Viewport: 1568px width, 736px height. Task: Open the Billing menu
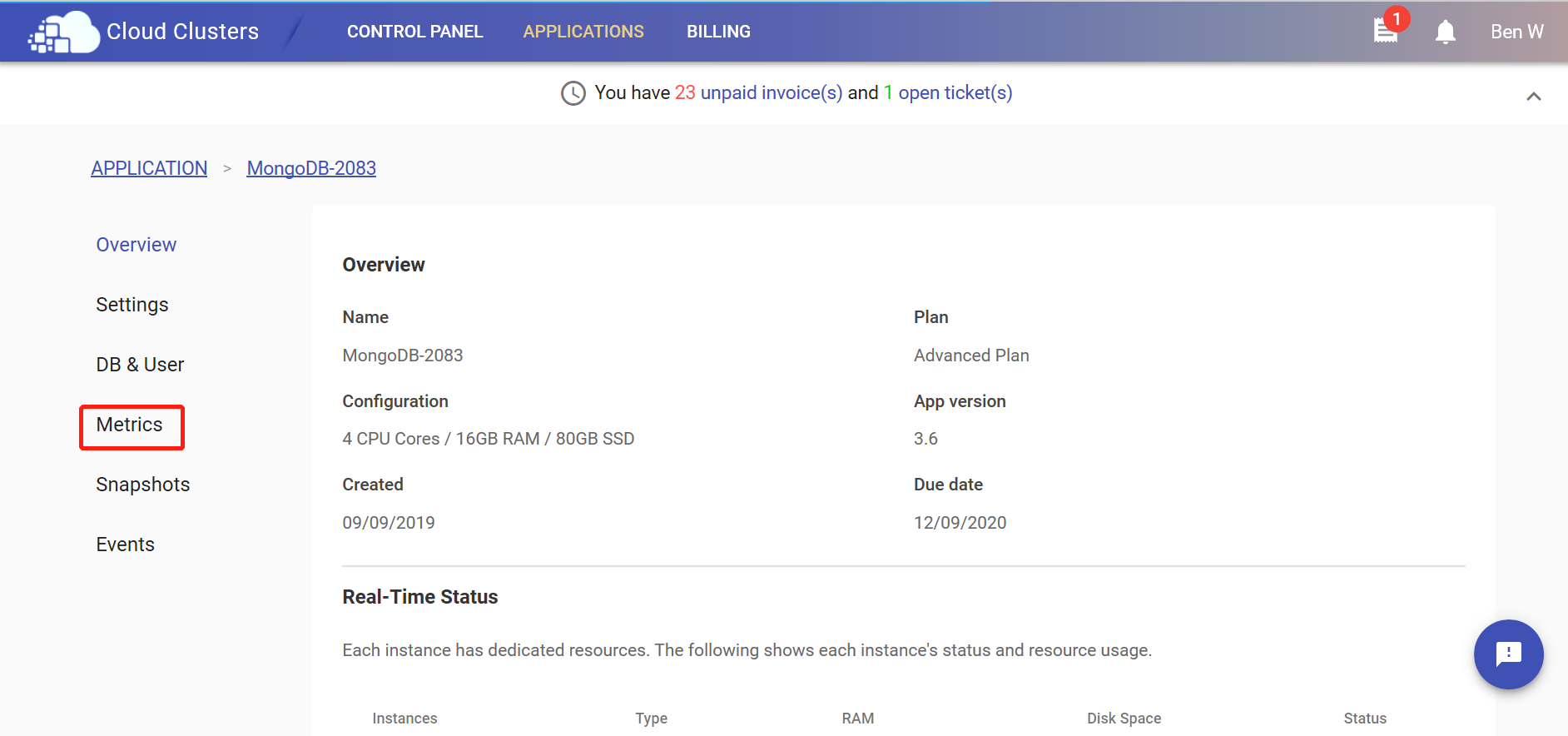coord(718,32)
